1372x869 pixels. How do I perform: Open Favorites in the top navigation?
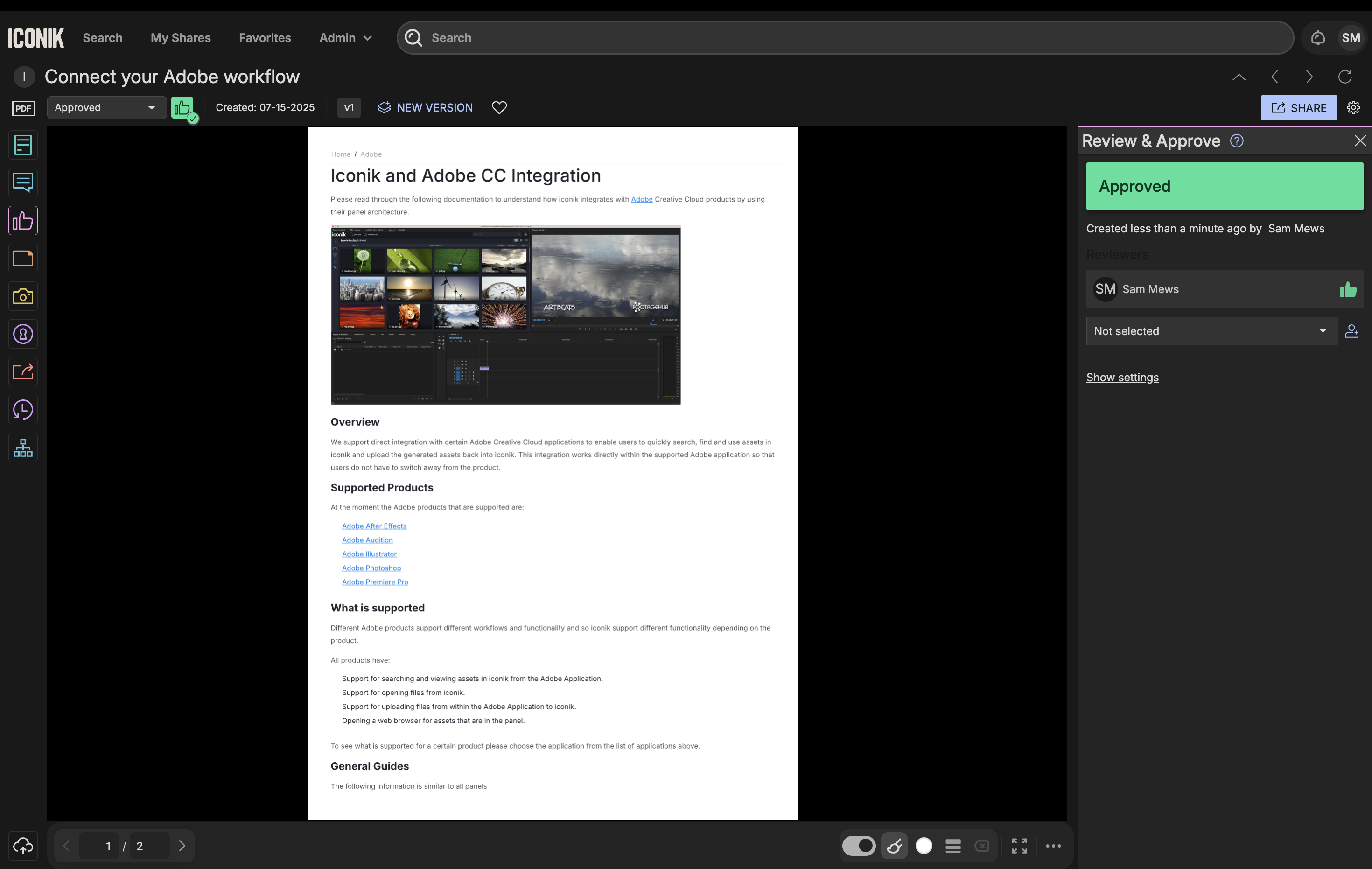tap(265, 38)
